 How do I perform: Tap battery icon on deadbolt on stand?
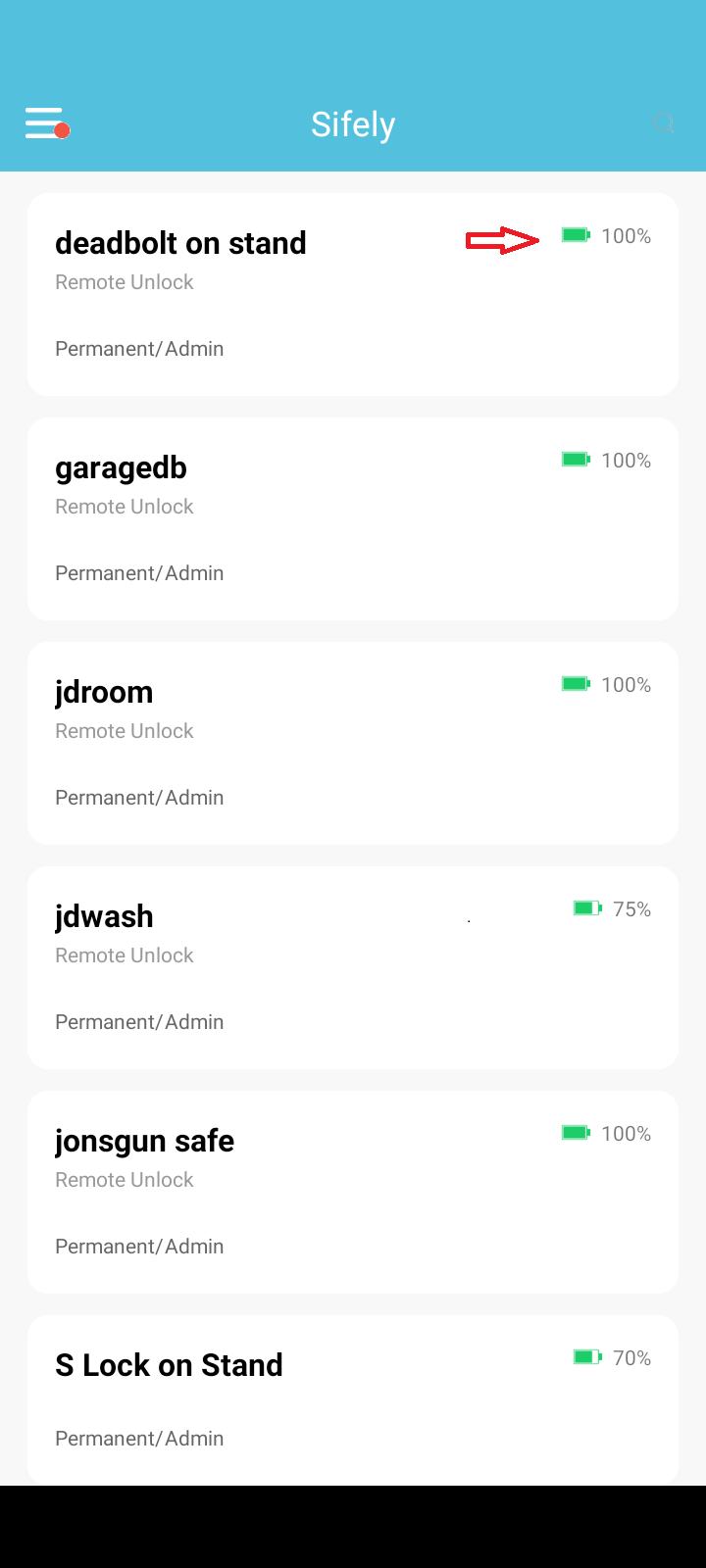click(x=576, y=235)
